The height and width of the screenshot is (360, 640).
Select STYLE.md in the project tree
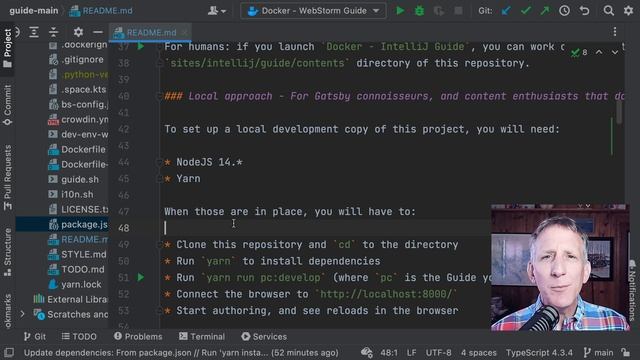pos(77,255)
